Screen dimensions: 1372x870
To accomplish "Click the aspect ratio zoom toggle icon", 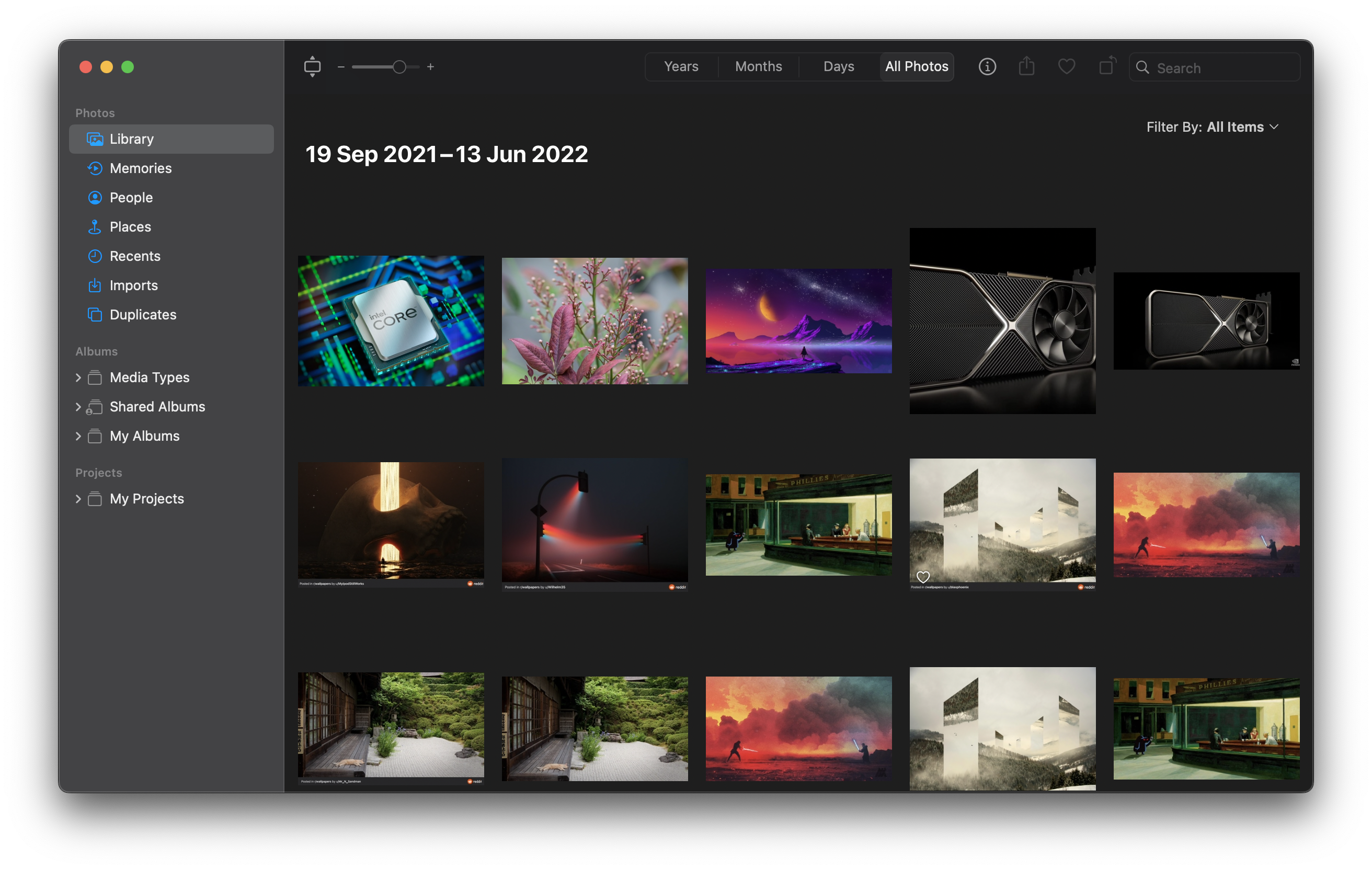I will coord(312,66).
